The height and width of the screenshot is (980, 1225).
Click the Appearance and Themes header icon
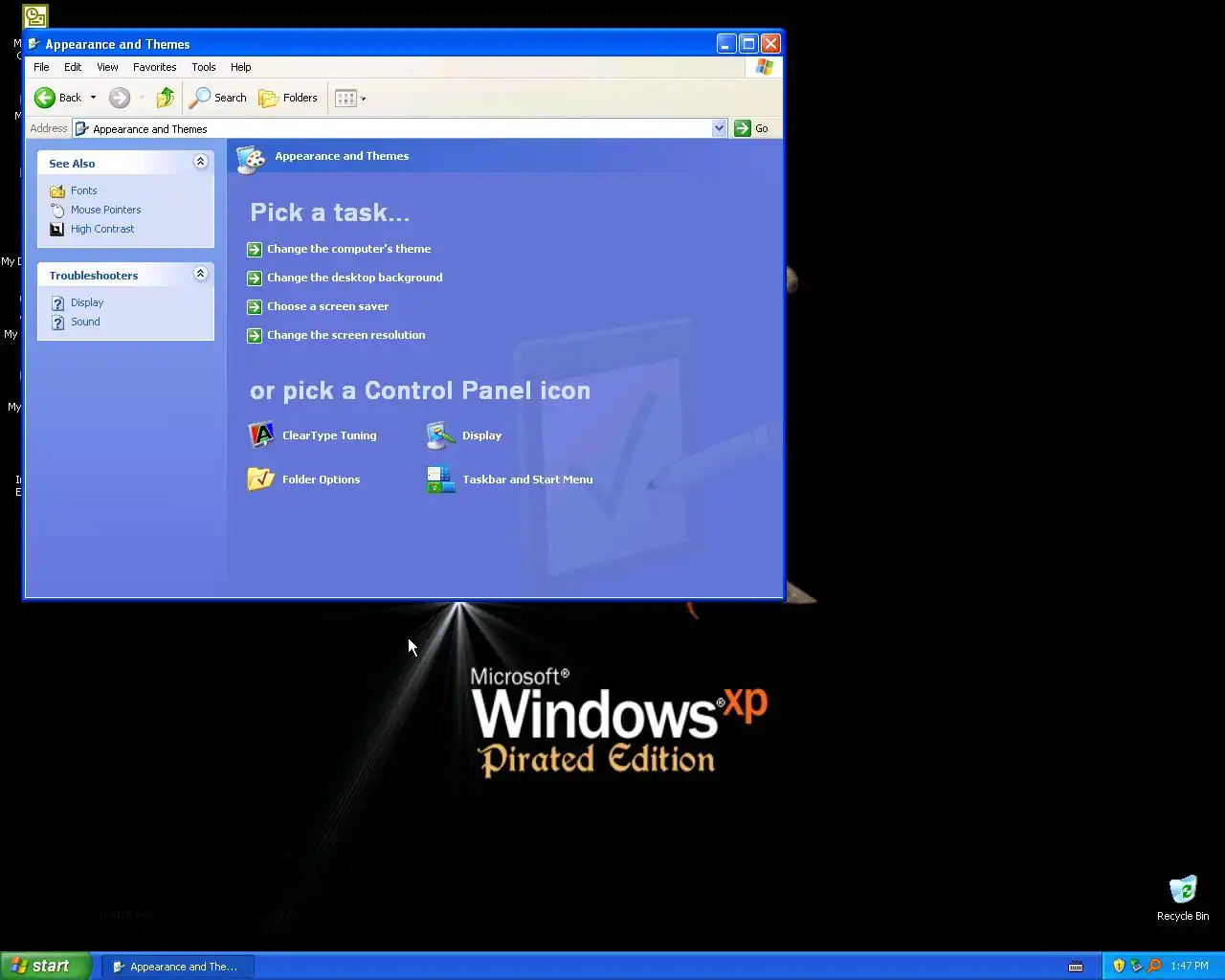point(251,159)
